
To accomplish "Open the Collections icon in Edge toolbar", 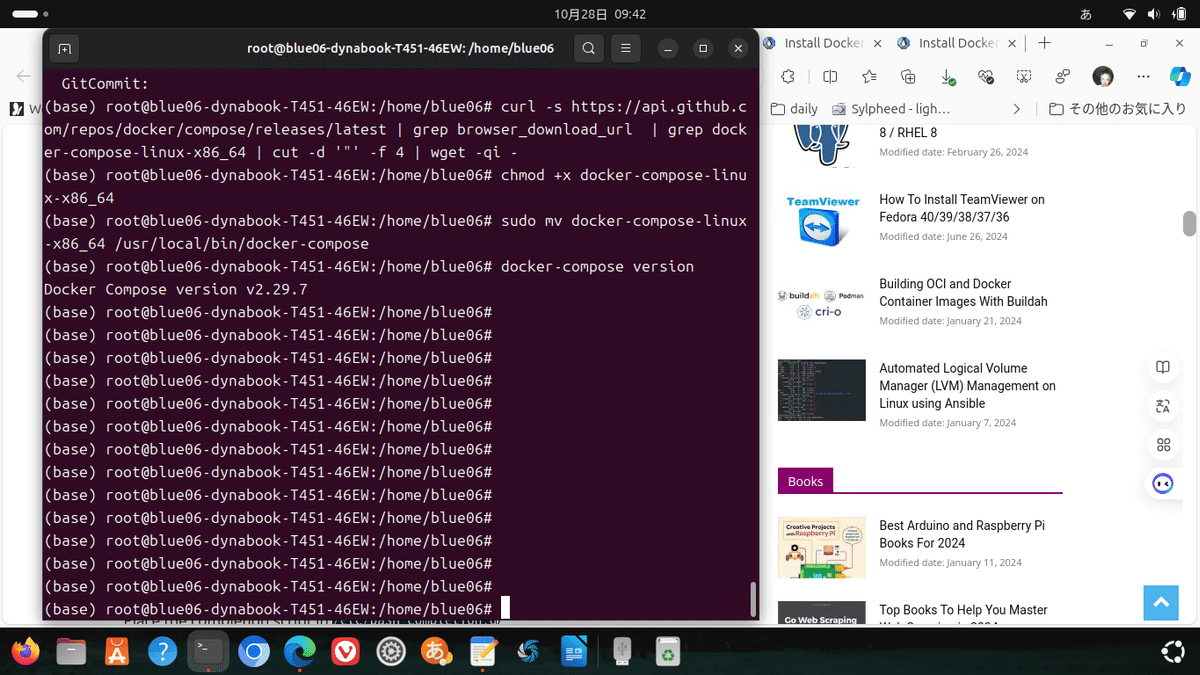I will pyautogui.click(x=907, y=76).
